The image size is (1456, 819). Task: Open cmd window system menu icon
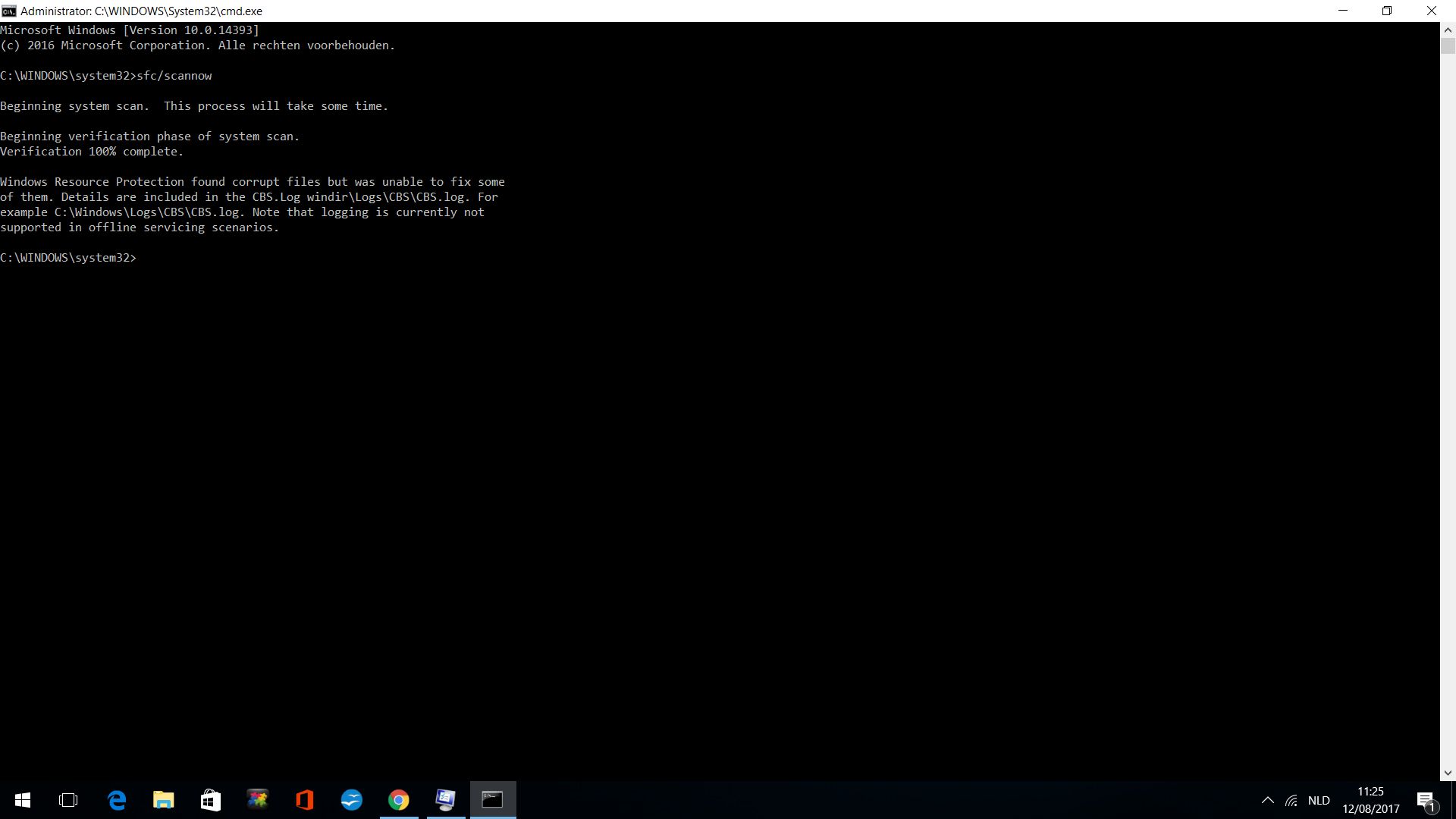(9, 11)
